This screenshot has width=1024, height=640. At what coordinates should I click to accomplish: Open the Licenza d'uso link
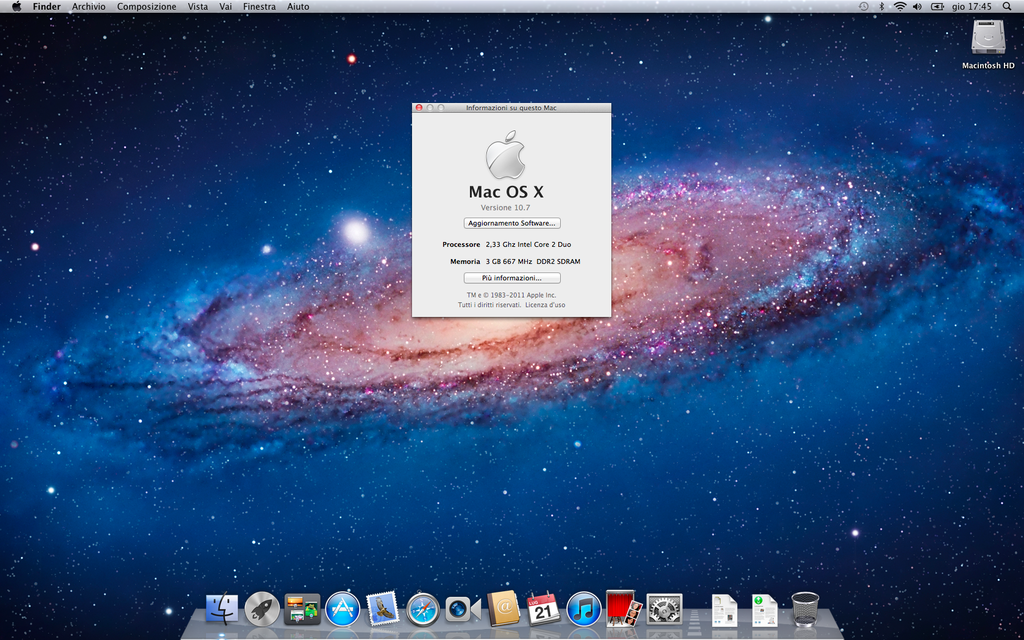point(545,305)
